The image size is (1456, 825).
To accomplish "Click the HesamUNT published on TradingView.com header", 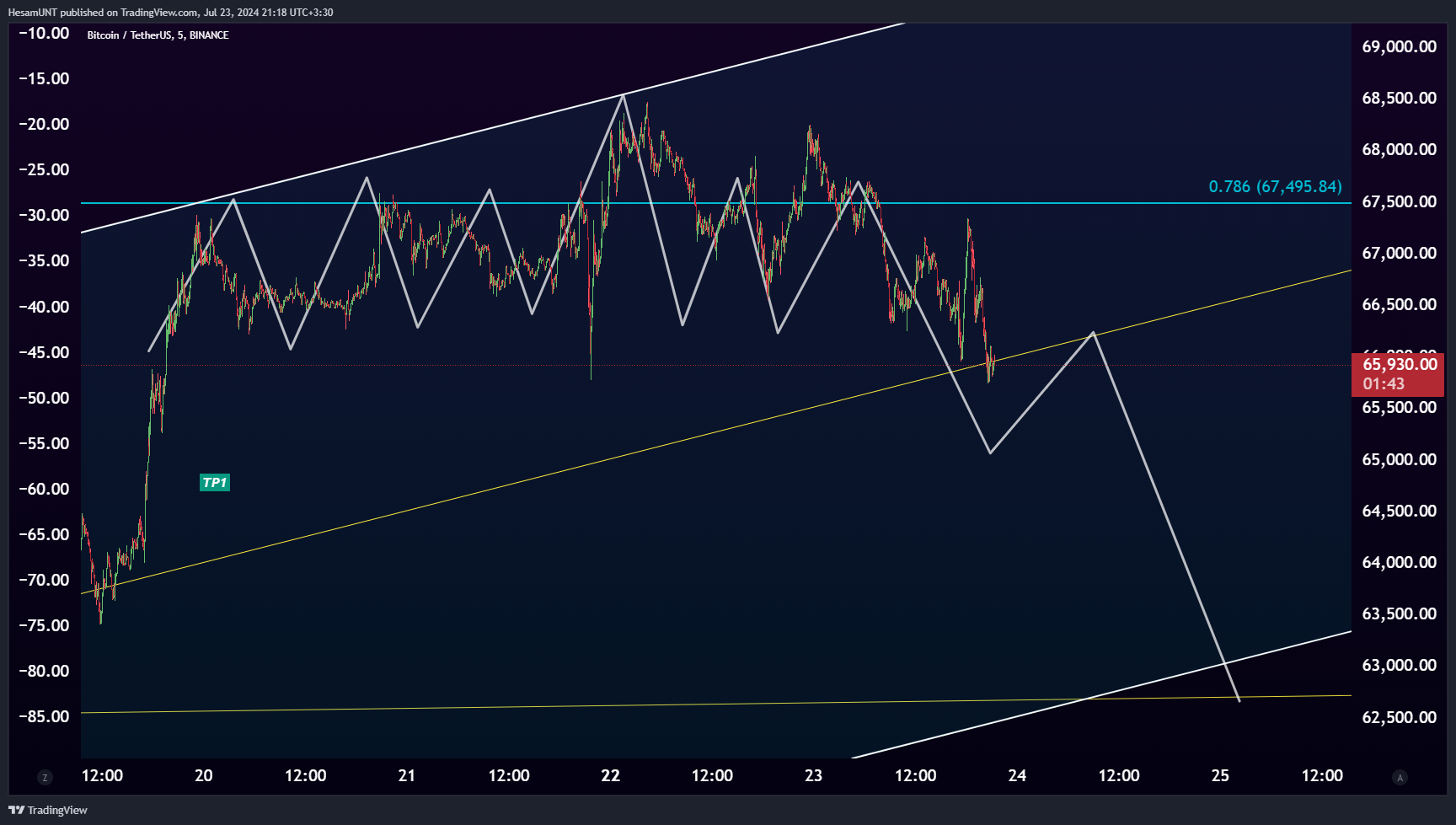I will tap(170, 13).
